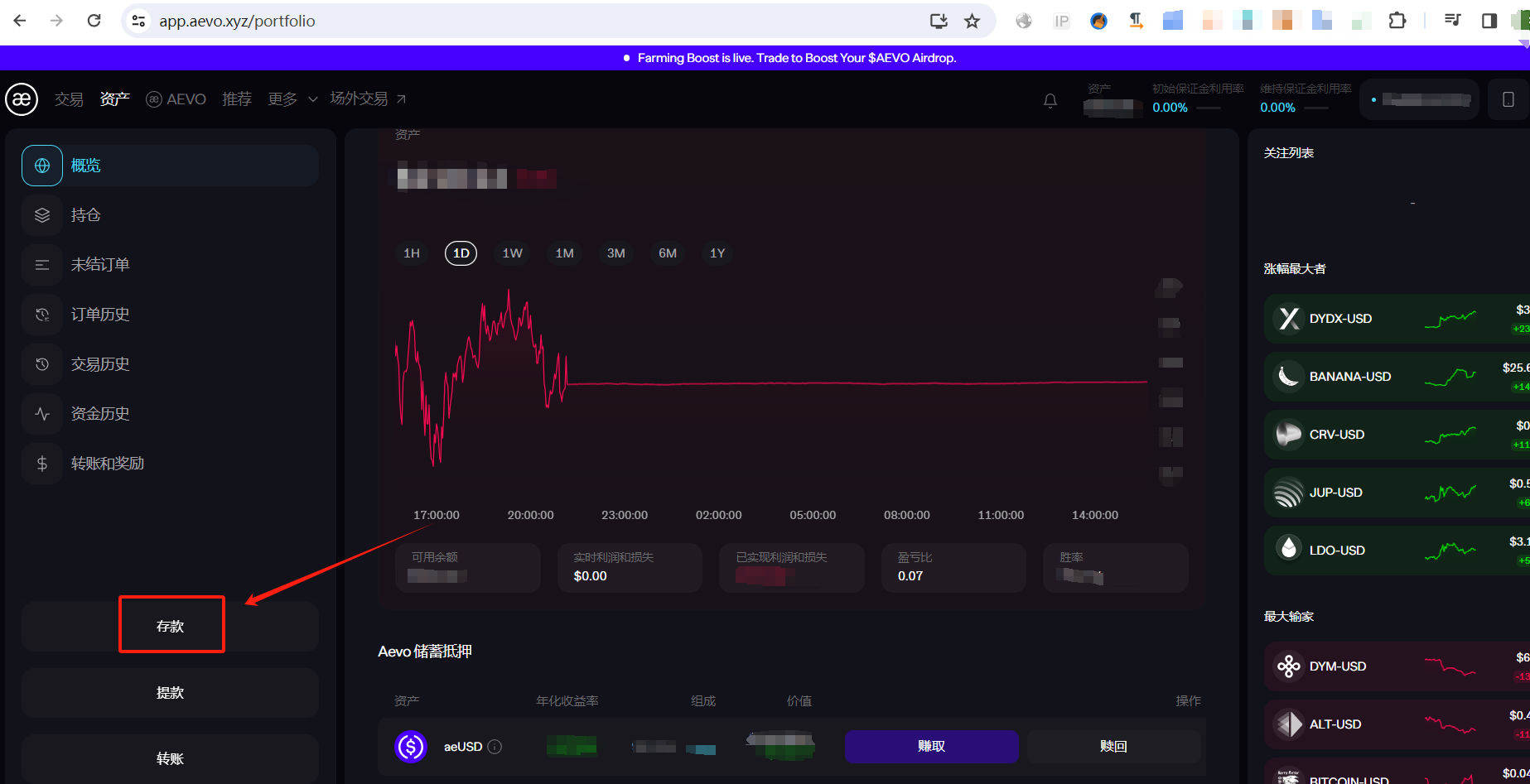Click the 赎回 button for aeUSD
1530x784 pixels.
point(1114,747)
